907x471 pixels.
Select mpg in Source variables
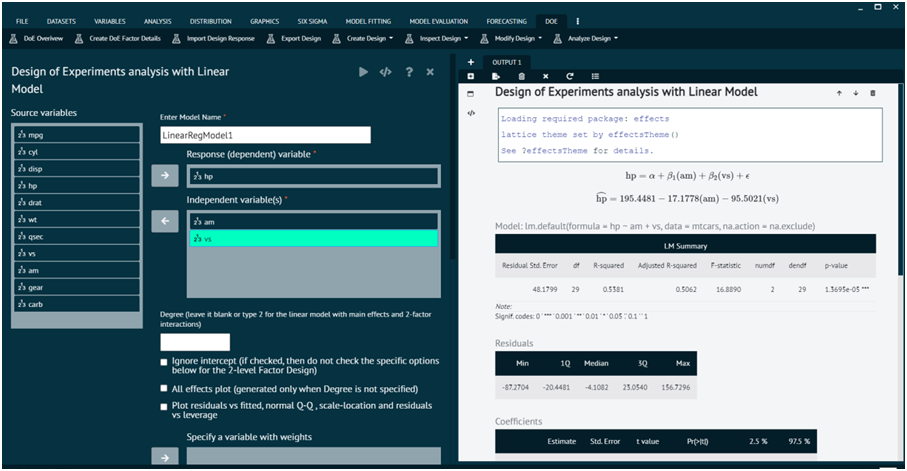click(77, 135)
